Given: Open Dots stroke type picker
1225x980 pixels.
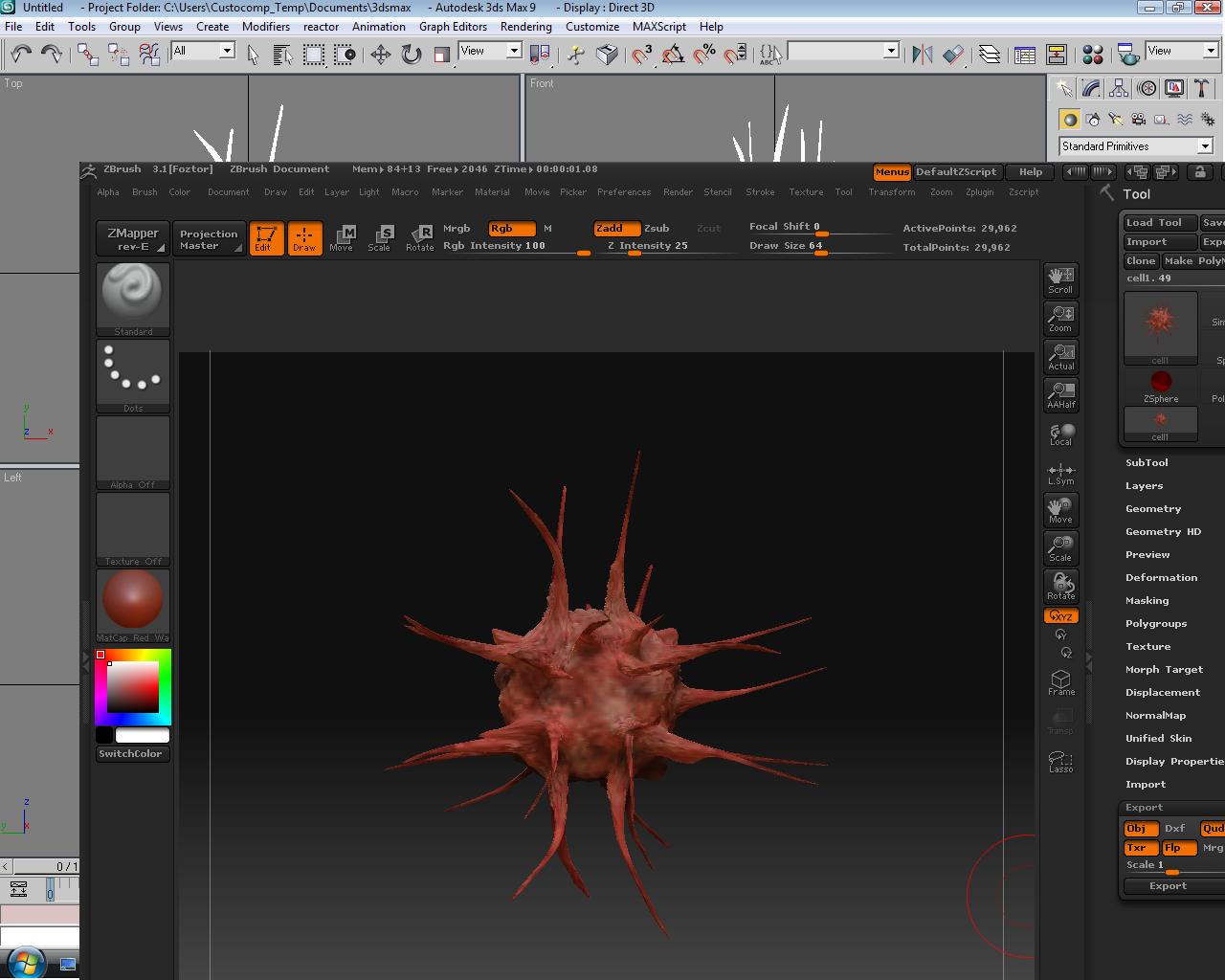Looking at the screenshot, I should point(133,376).
